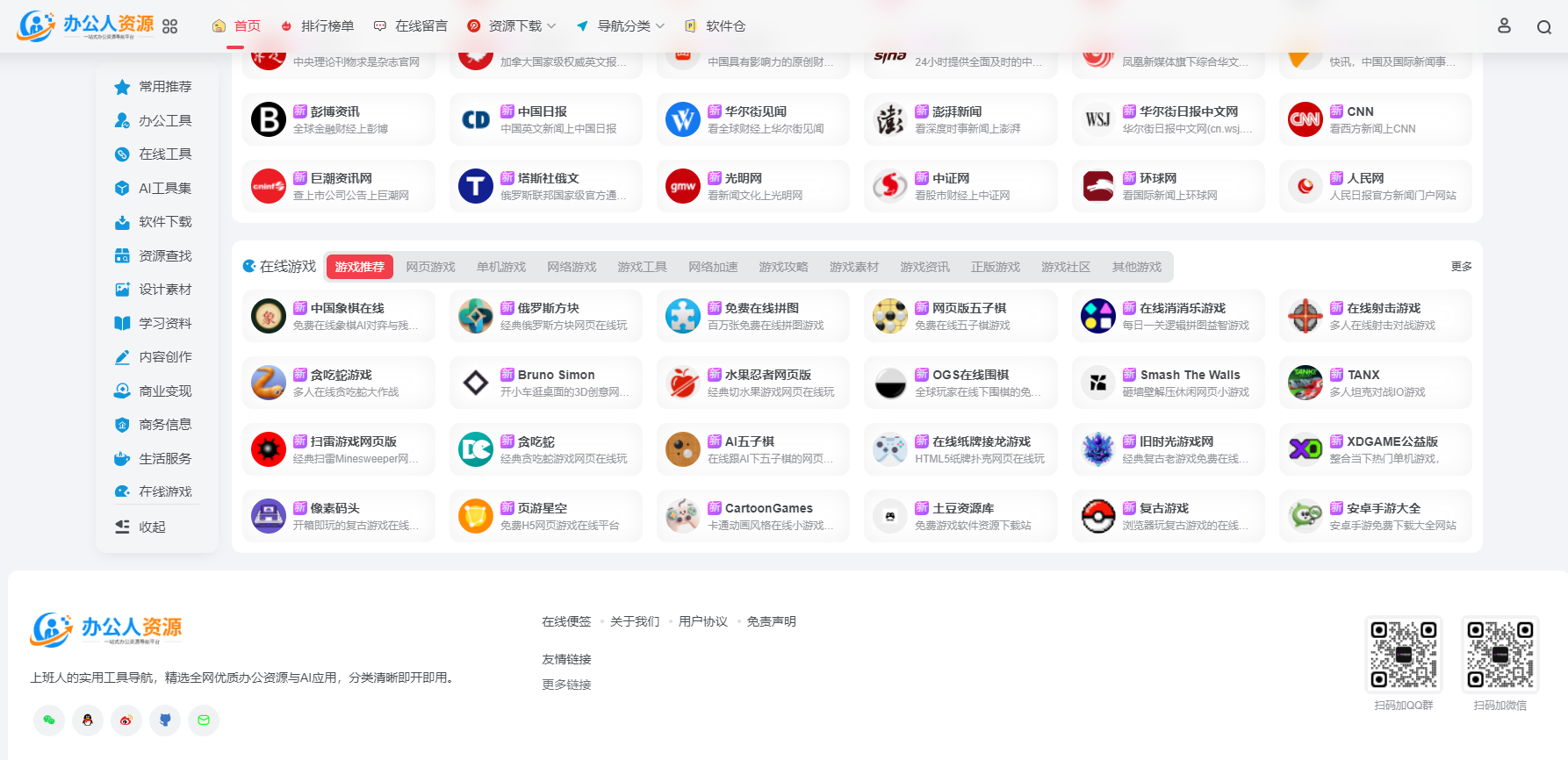Image resolution: width=1568 pixels, height=760 pixels.
Task: Click the email icon in footer
Action: [204, 721]
